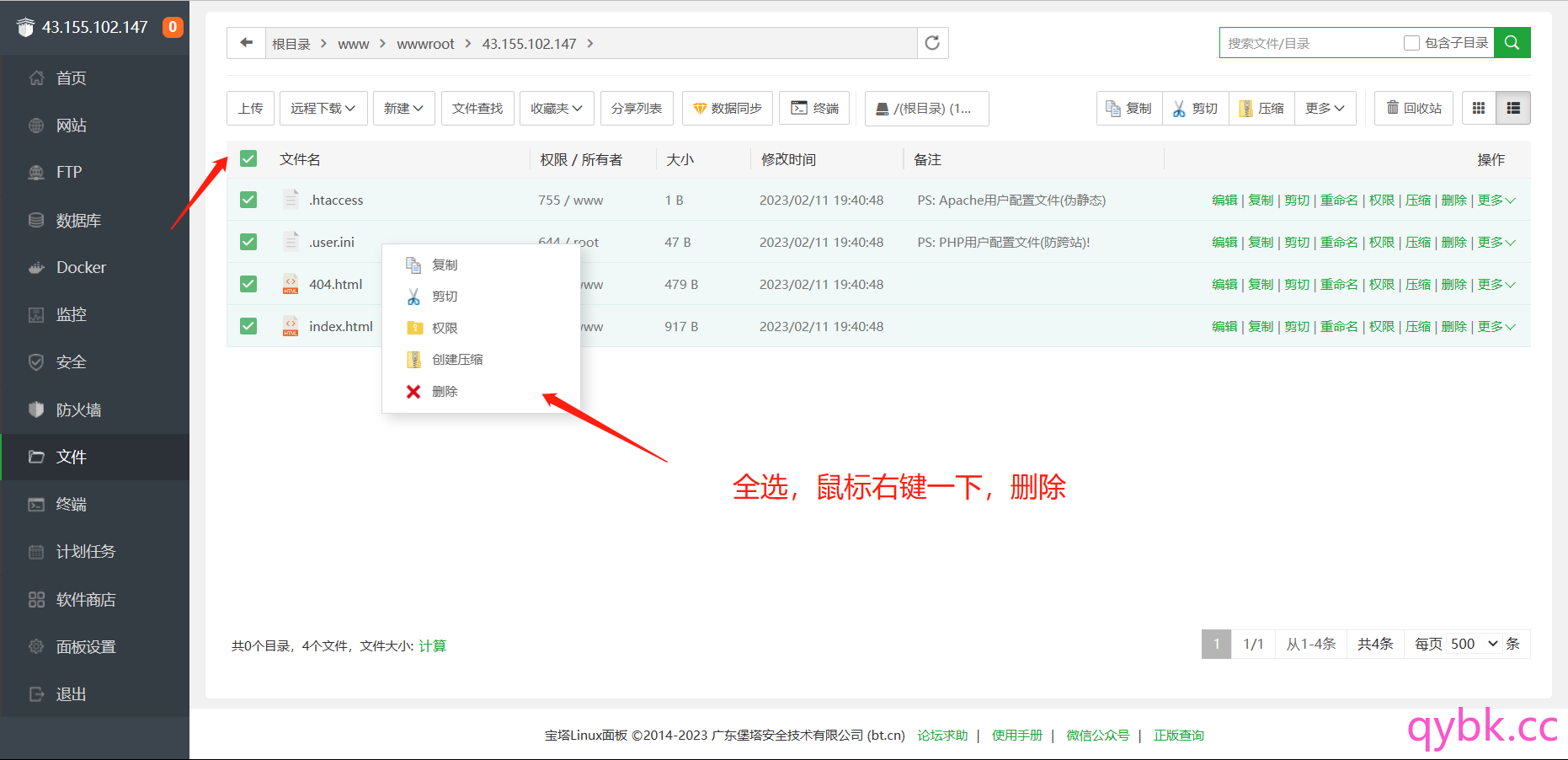This screenshot has width=1568, height=760.
Task: Click wwwroot in the breadcrumb path
Action: pos(425,44)
